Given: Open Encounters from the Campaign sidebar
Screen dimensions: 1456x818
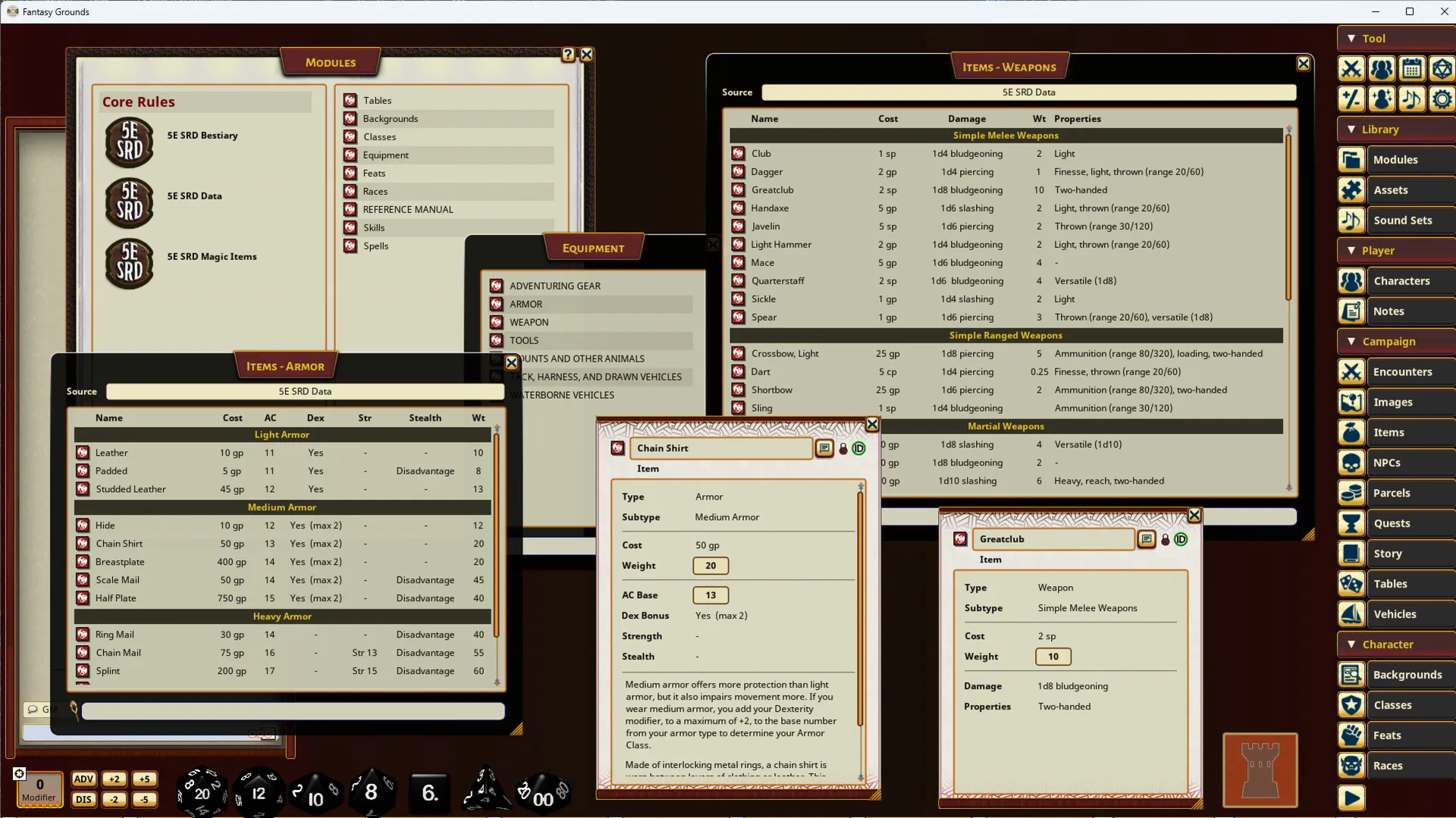Looking at the screenshot, I should point(1396,372).
